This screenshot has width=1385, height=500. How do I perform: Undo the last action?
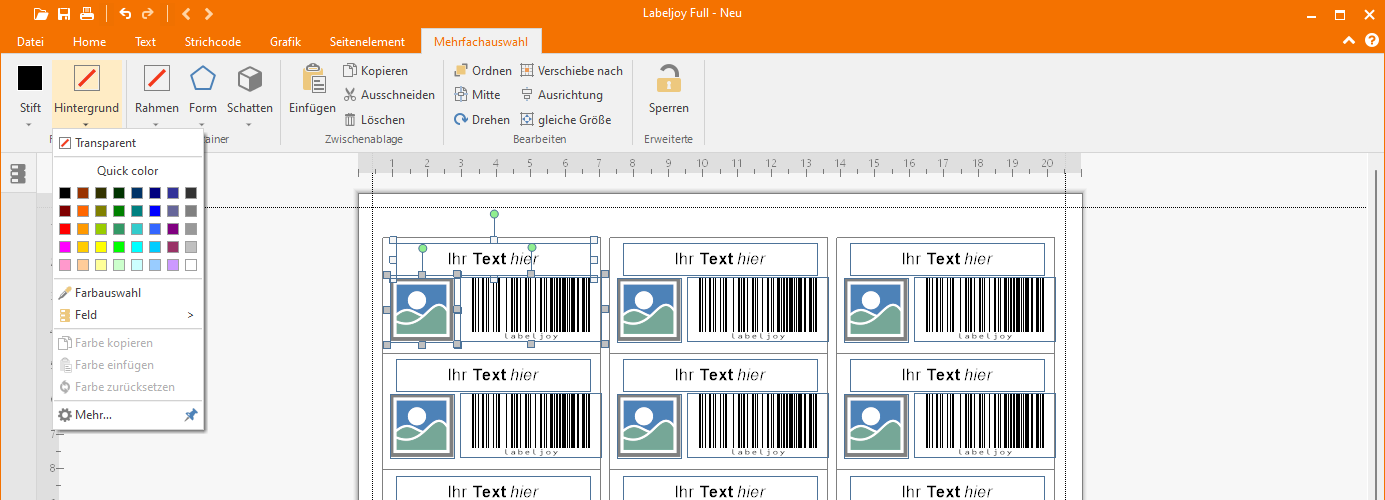click(125, 14)
